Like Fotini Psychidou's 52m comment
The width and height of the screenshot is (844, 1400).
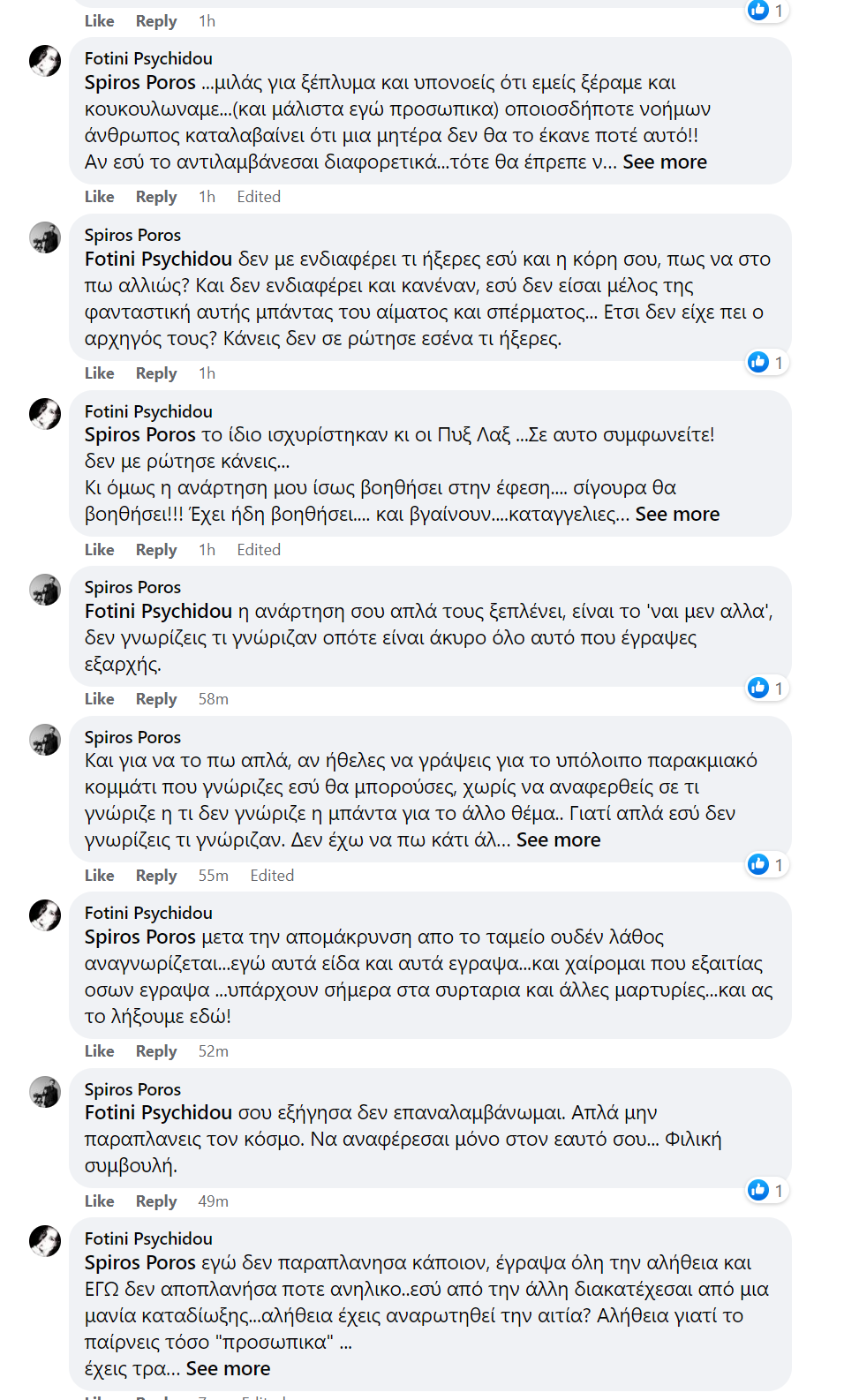pos(99,1051)
